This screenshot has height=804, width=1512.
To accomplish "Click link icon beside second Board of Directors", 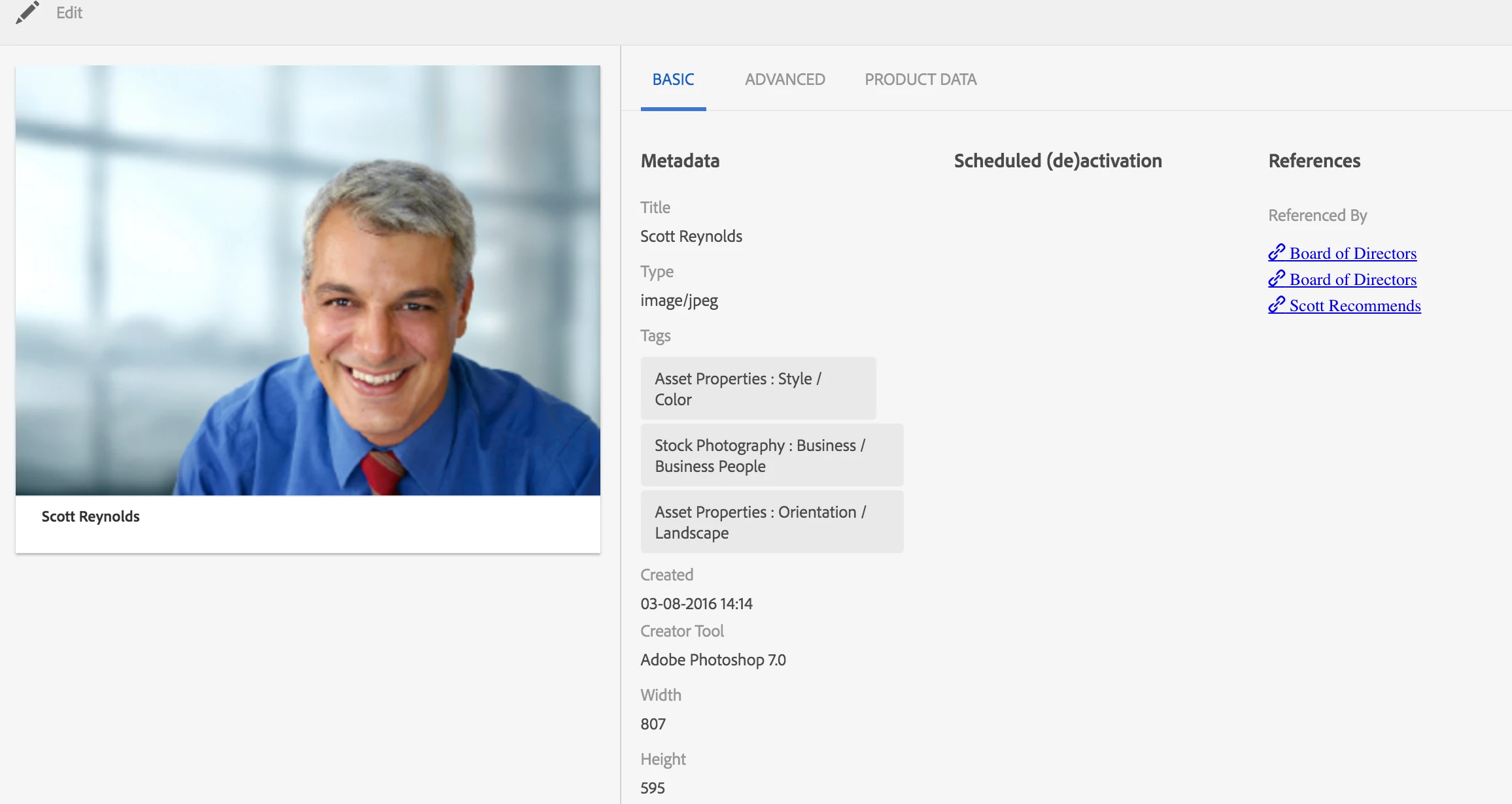I will coord(1277,278).
